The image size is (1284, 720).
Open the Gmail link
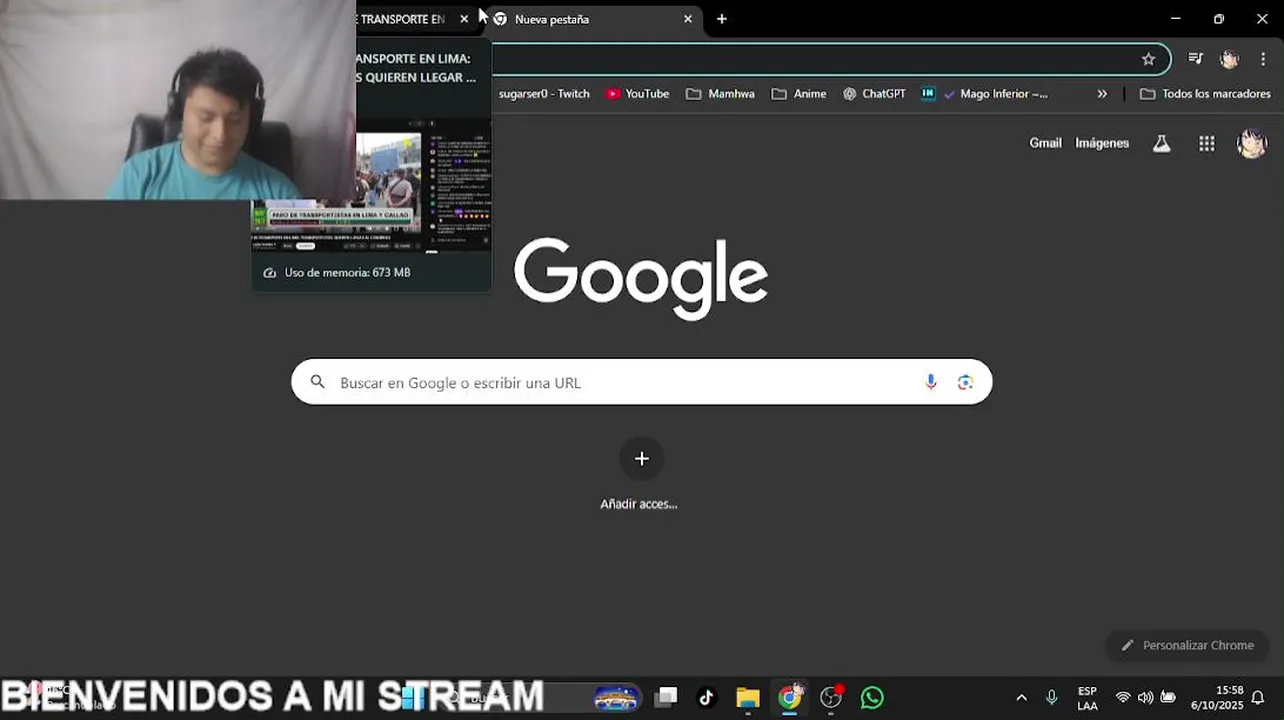click(1045, 143)
